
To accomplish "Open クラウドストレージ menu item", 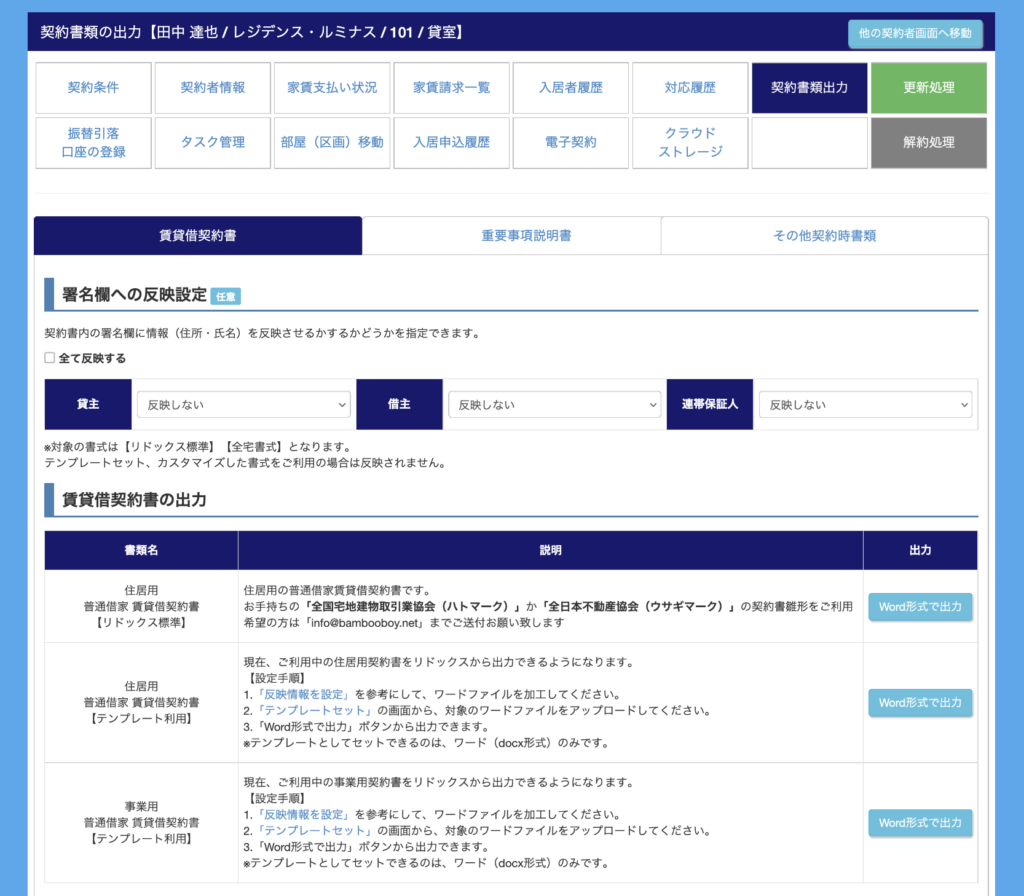I will (690, 143).
